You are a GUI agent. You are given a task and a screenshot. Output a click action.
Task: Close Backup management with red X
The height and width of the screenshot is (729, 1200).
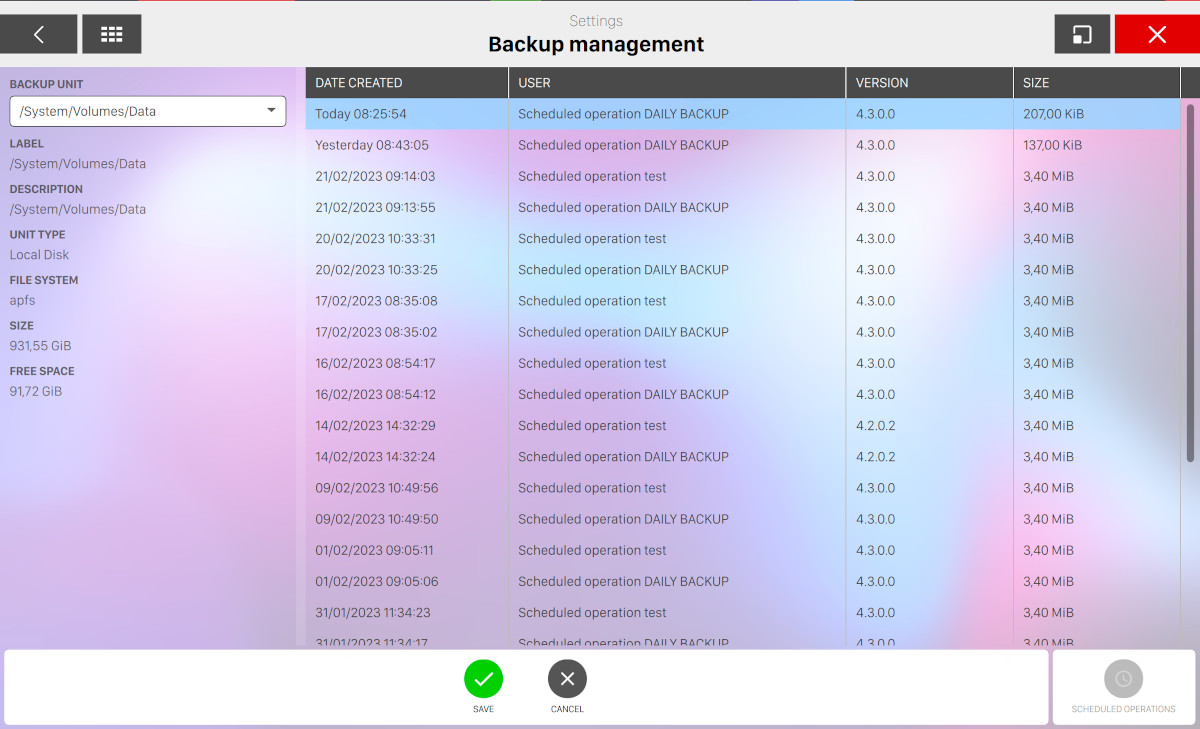click(1157, 34)
